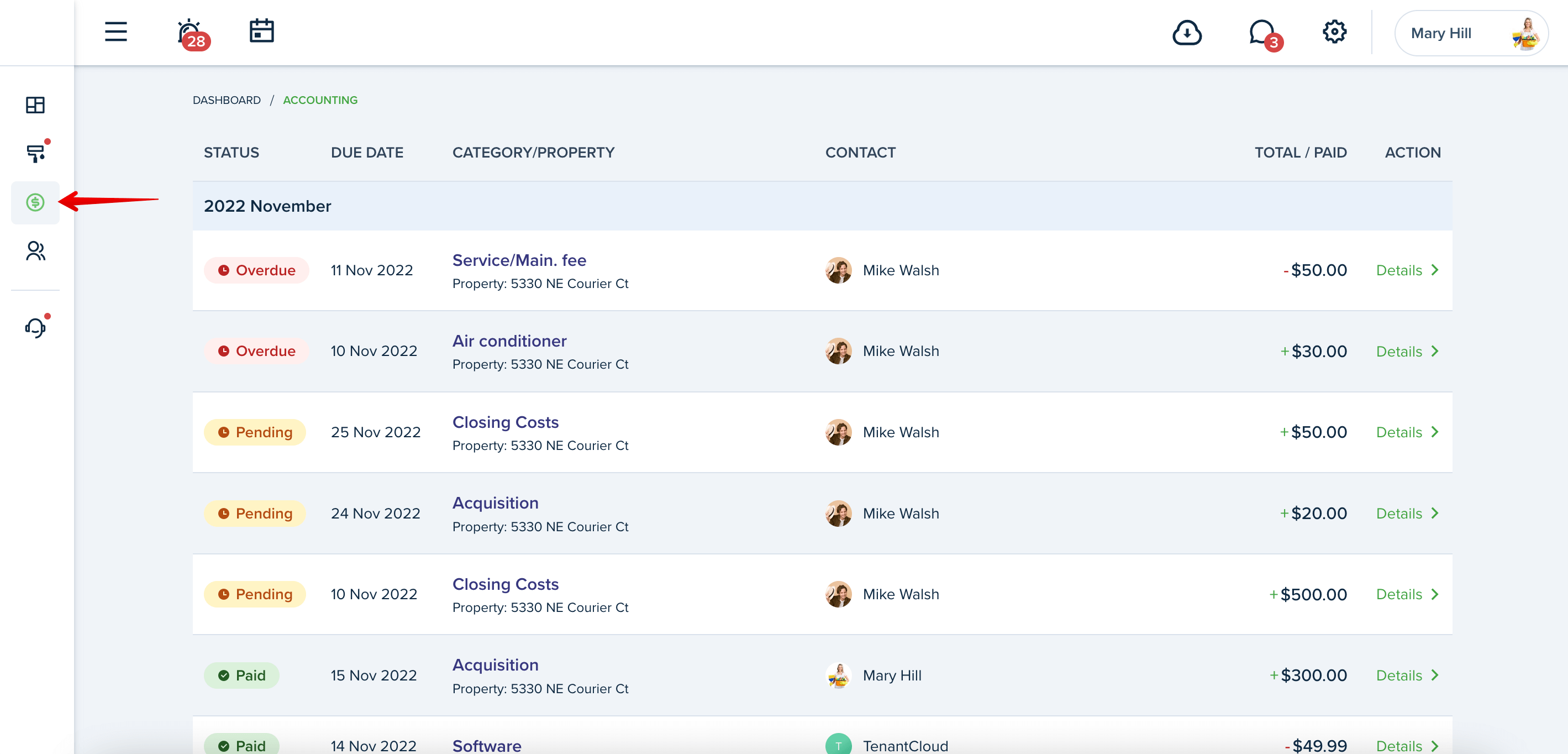The image size is (1568, 754).
Task: Go to DASHBOARD breadcrumb link
Action: (227, 100)
